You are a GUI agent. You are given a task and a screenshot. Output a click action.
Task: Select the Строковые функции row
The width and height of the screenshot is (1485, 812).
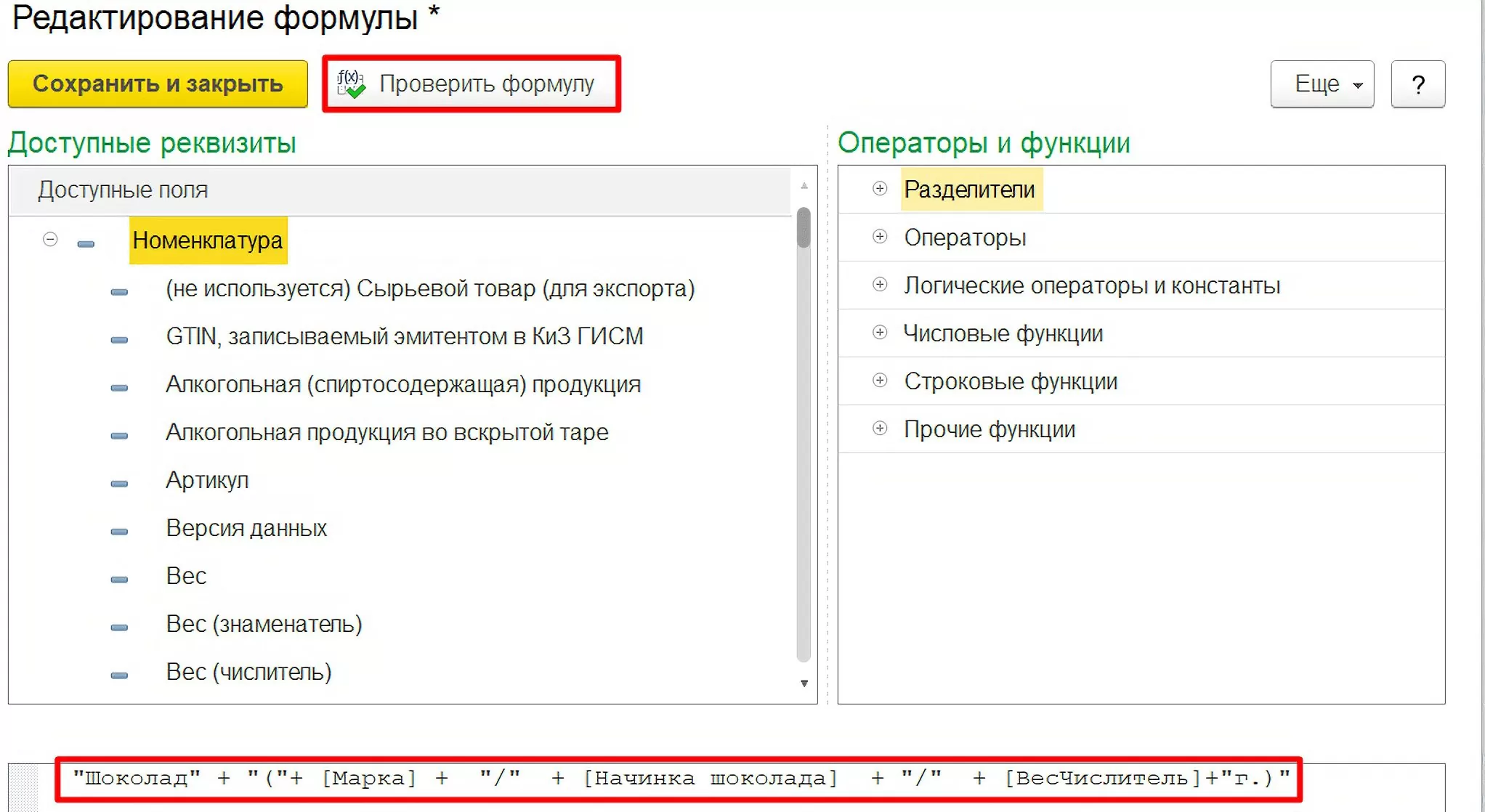click(x=1141, y=381)
